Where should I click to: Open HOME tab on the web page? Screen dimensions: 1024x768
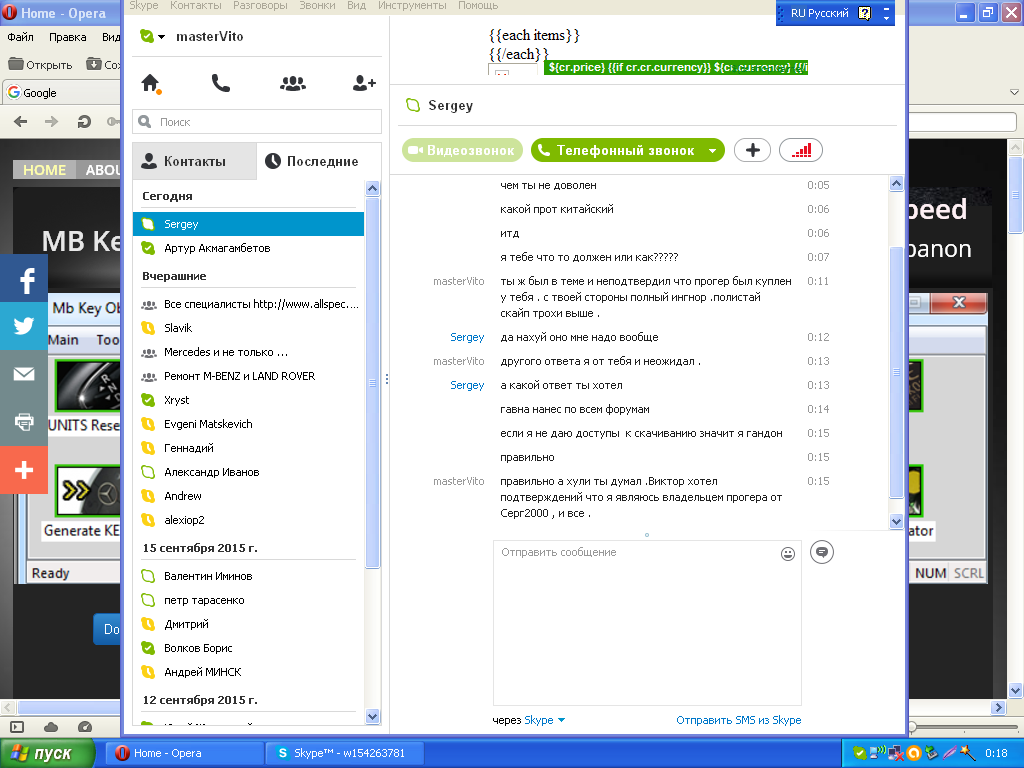(x=44, y=170)
